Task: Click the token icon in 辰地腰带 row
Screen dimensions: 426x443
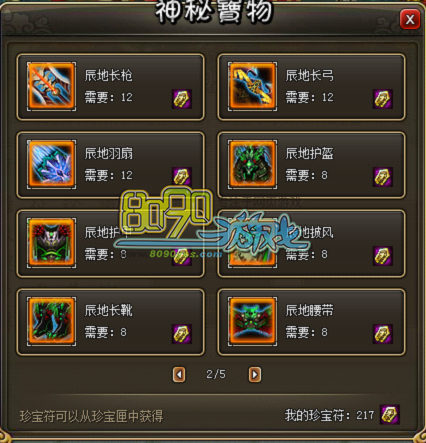Action: point(383,334)
